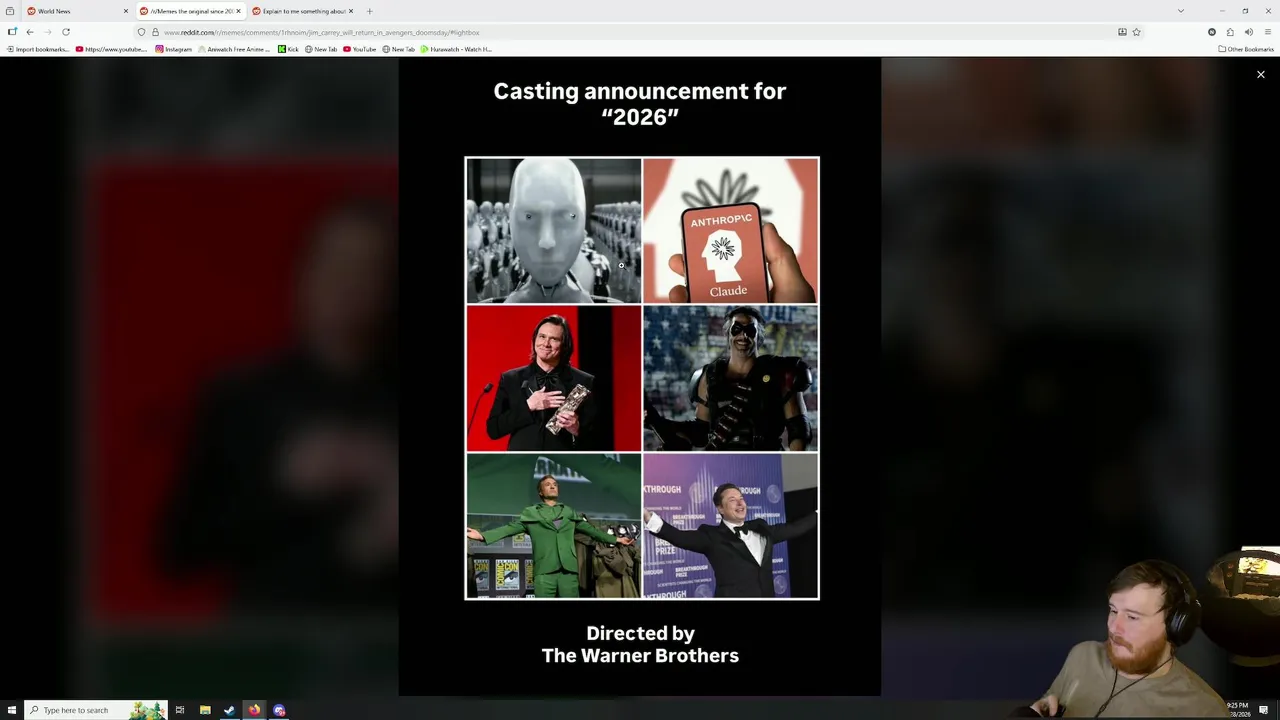Screen dimensions: 1280x720
Task: Open the Aniwatch Free Anime bookmark
Action: [x=234, y=49]
